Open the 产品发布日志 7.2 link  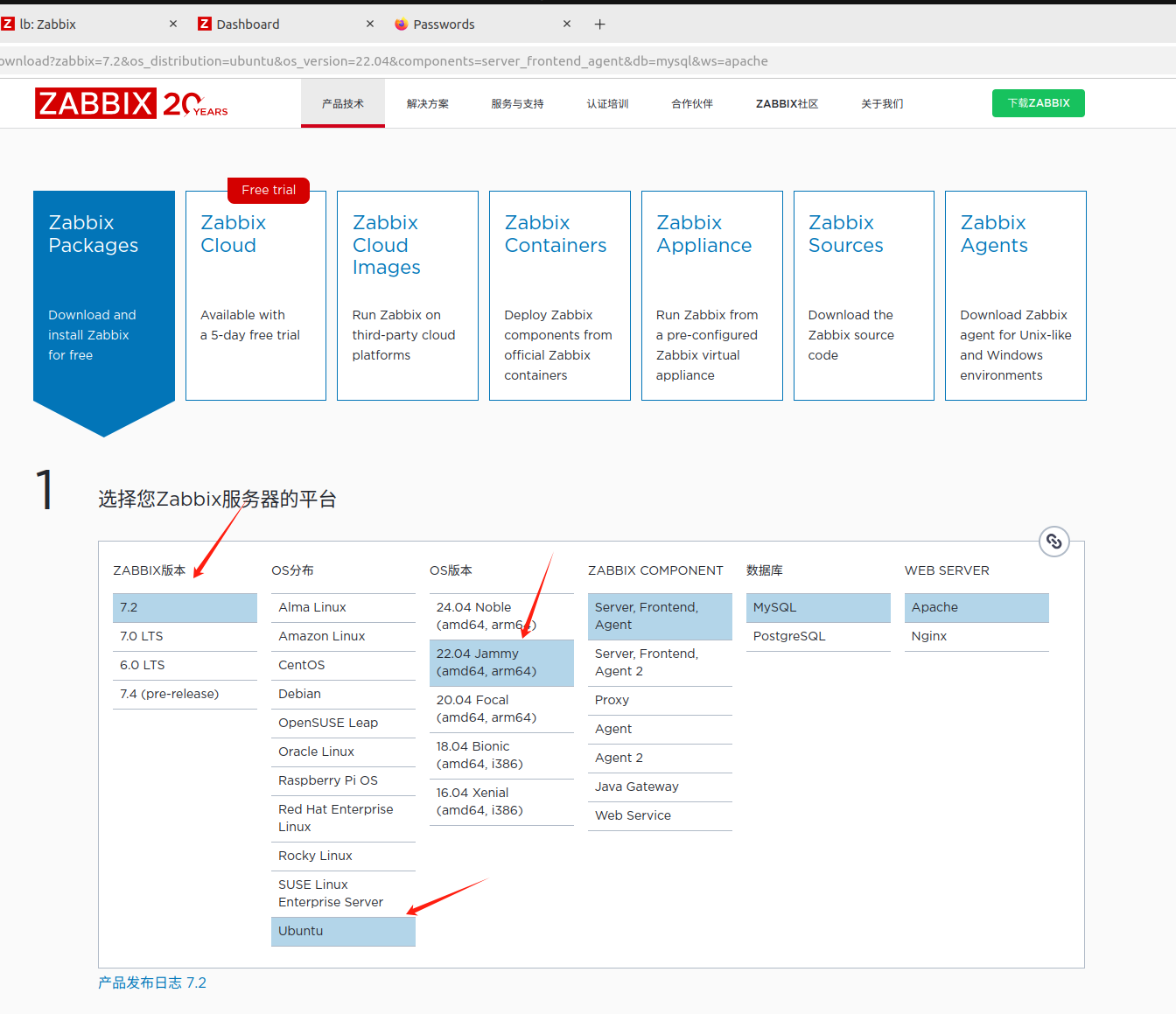tap(152, 983)
